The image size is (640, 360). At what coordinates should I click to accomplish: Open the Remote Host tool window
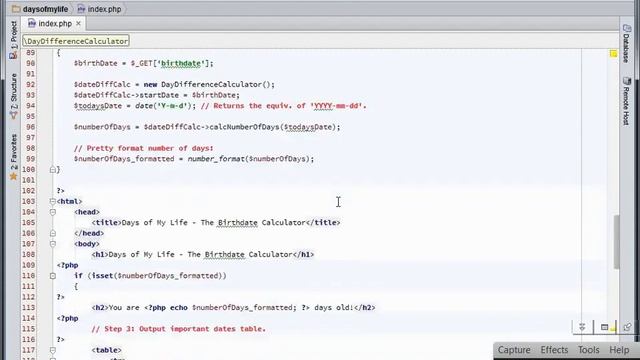(x=627, y=101)
